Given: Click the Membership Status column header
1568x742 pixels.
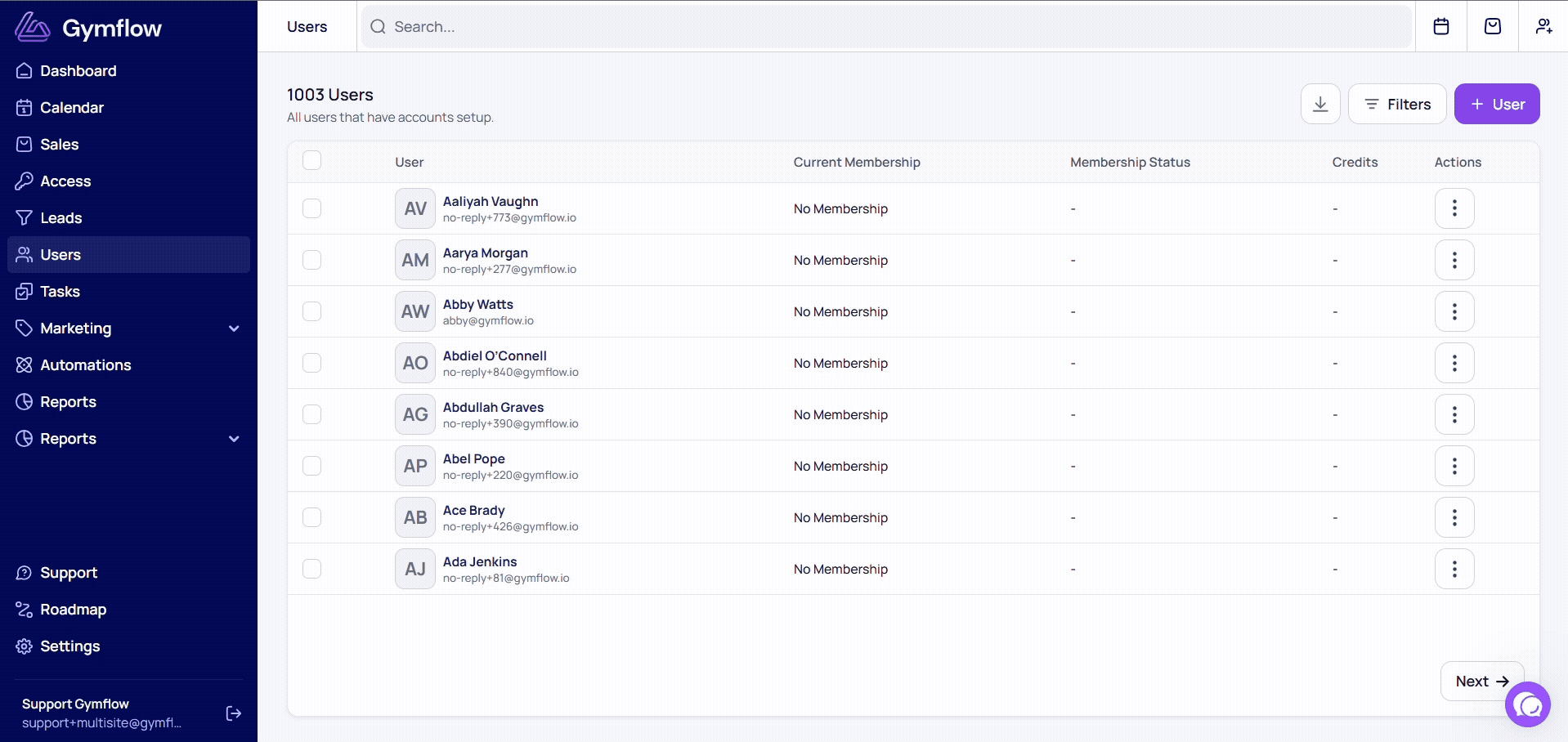Looking at the screenshot, I should (x=1130, y=162).
